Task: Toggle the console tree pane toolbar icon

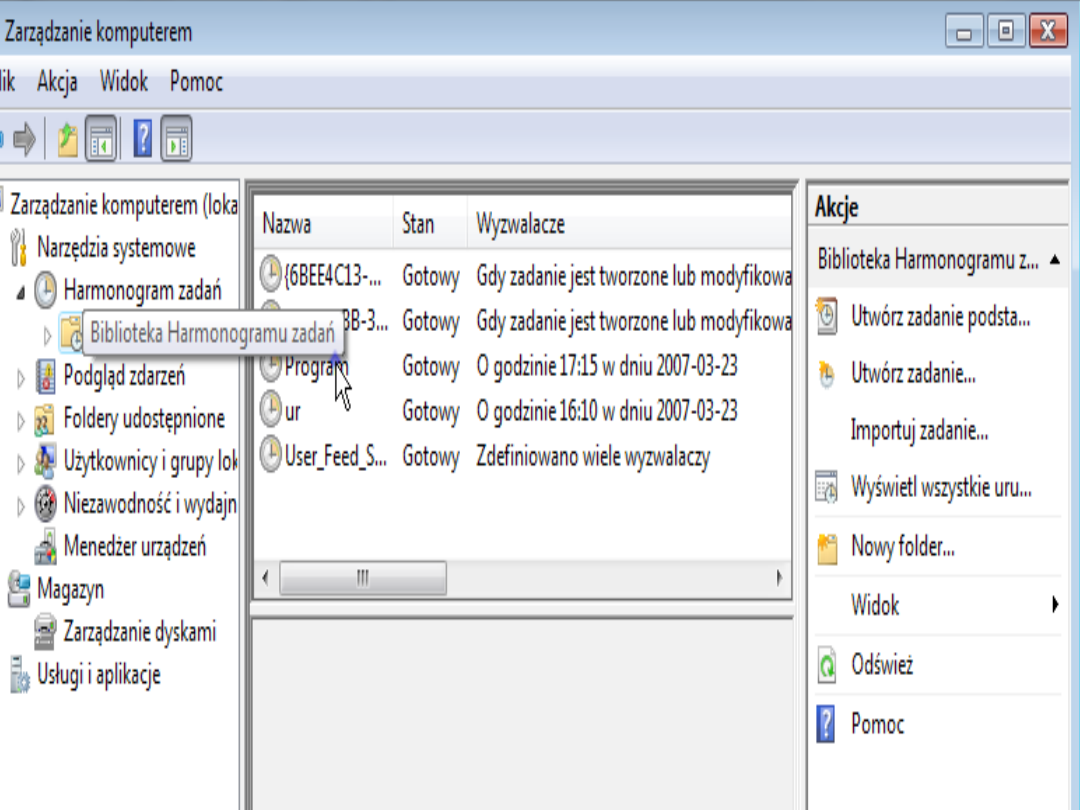Action: coord(100,140)
